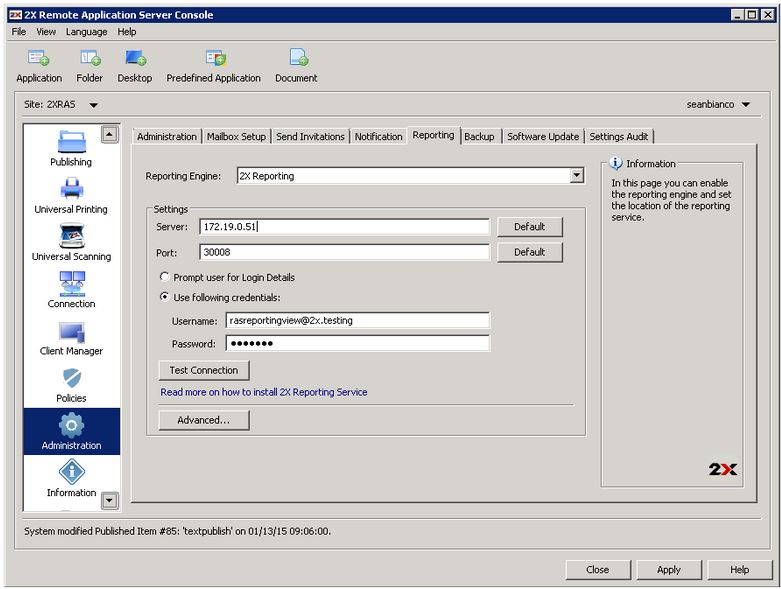
Task: Open the 2X Reporting Service install link
Action: pyautogui.click(x=263, y=392)
